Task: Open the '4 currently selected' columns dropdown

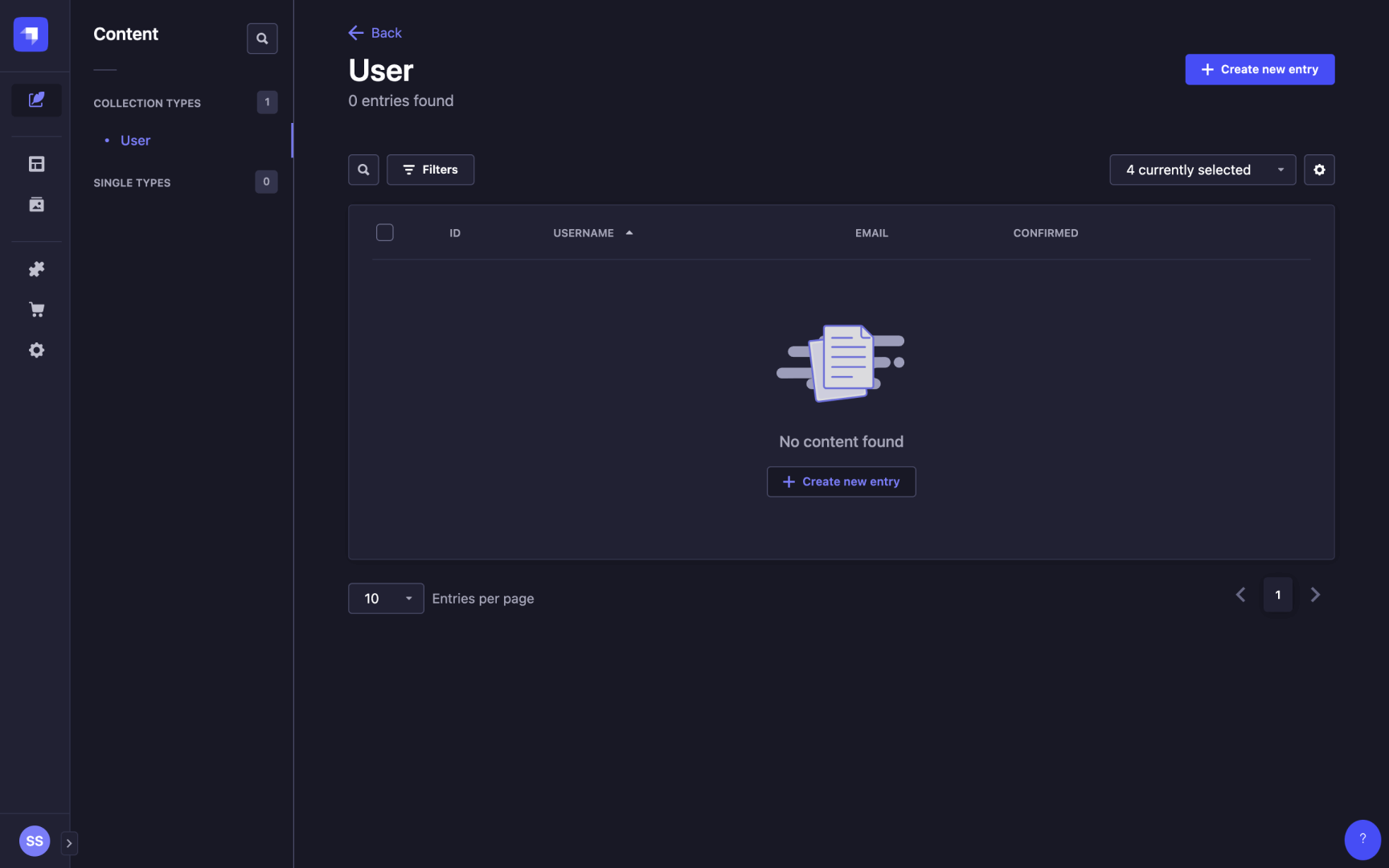Action: click(x=1202, y=170)
